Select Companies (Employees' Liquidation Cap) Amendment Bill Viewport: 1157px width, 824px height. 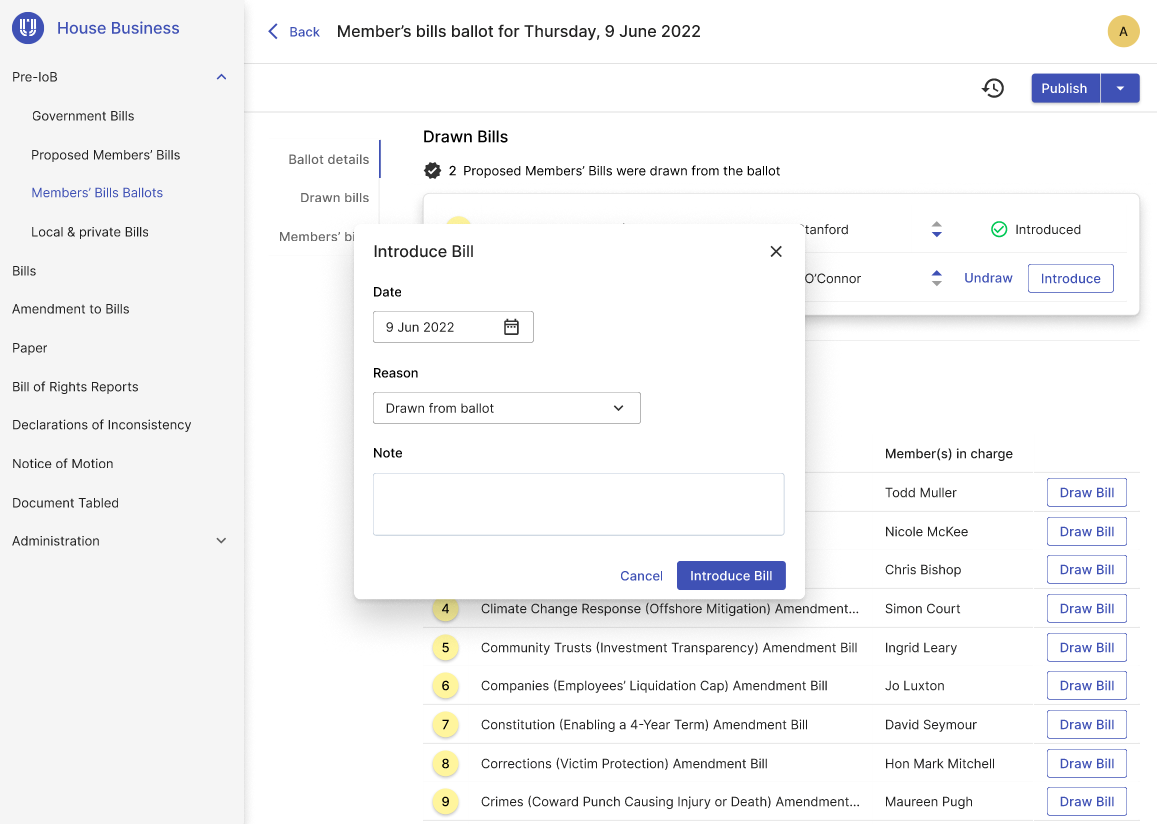[654, 686]
